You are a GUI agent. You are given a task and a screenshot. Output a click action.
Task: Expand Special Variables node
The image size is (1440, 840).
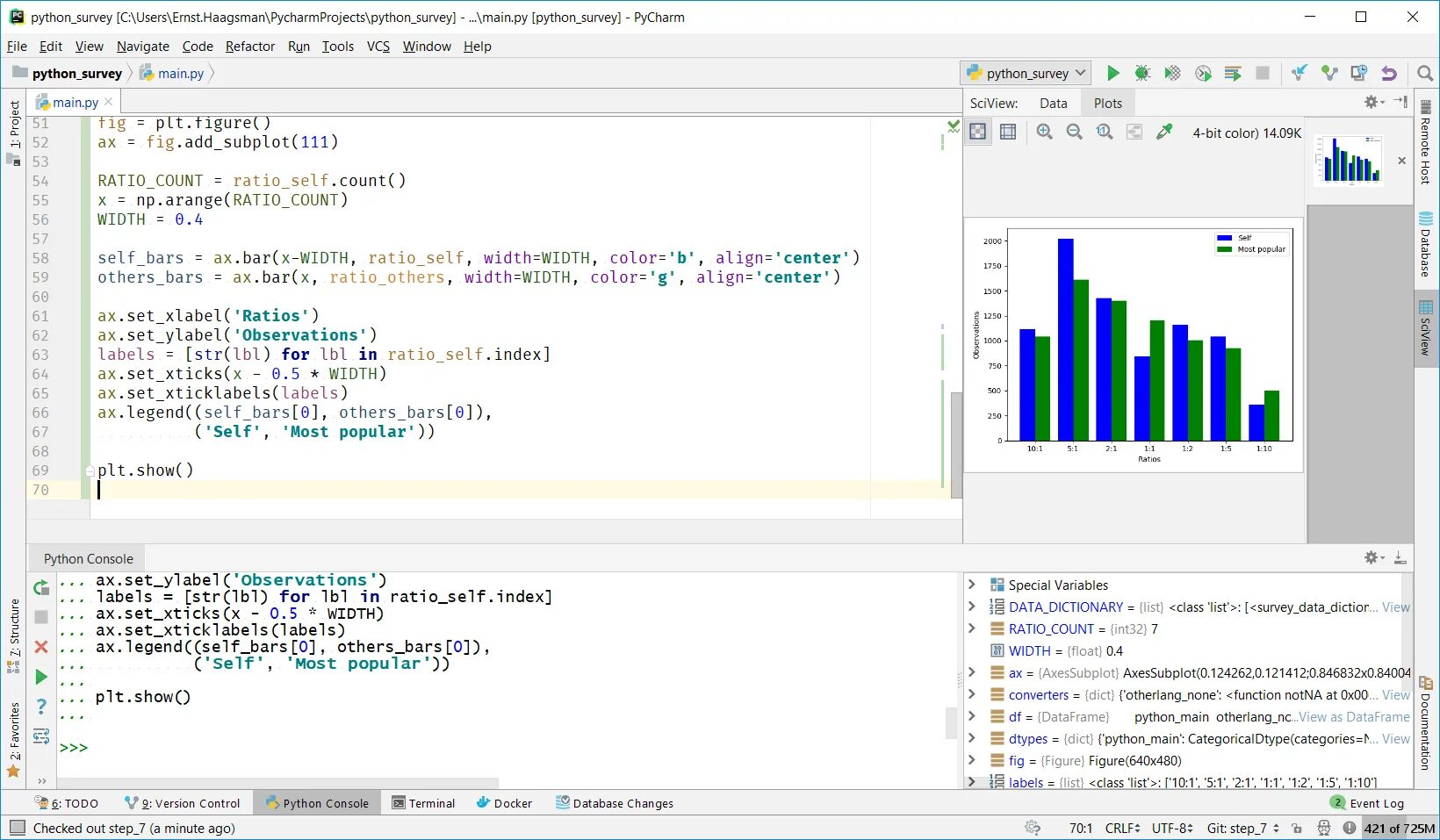point(971,584)
